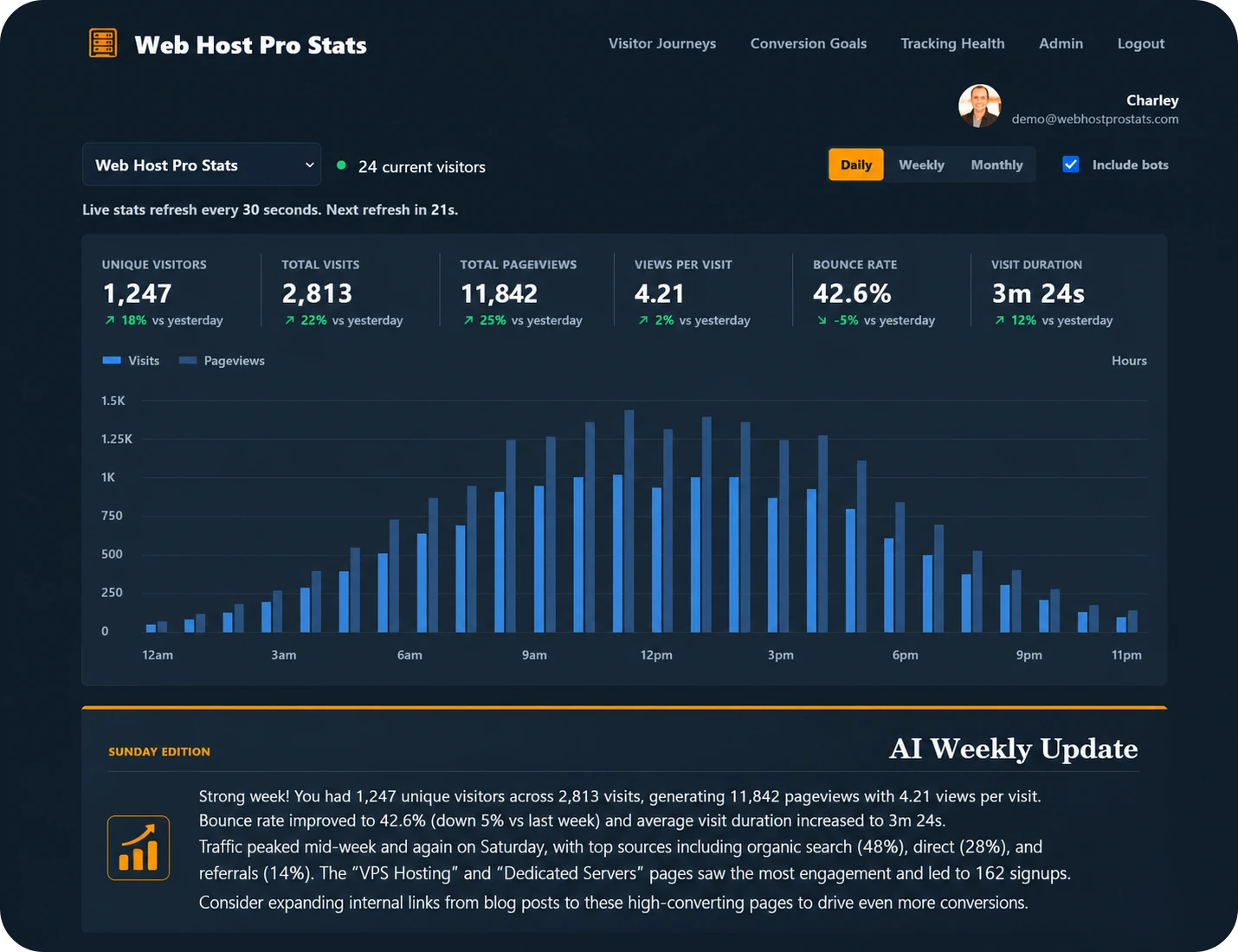
Task: Switch to the Weekly period tab
Action: 921,164
